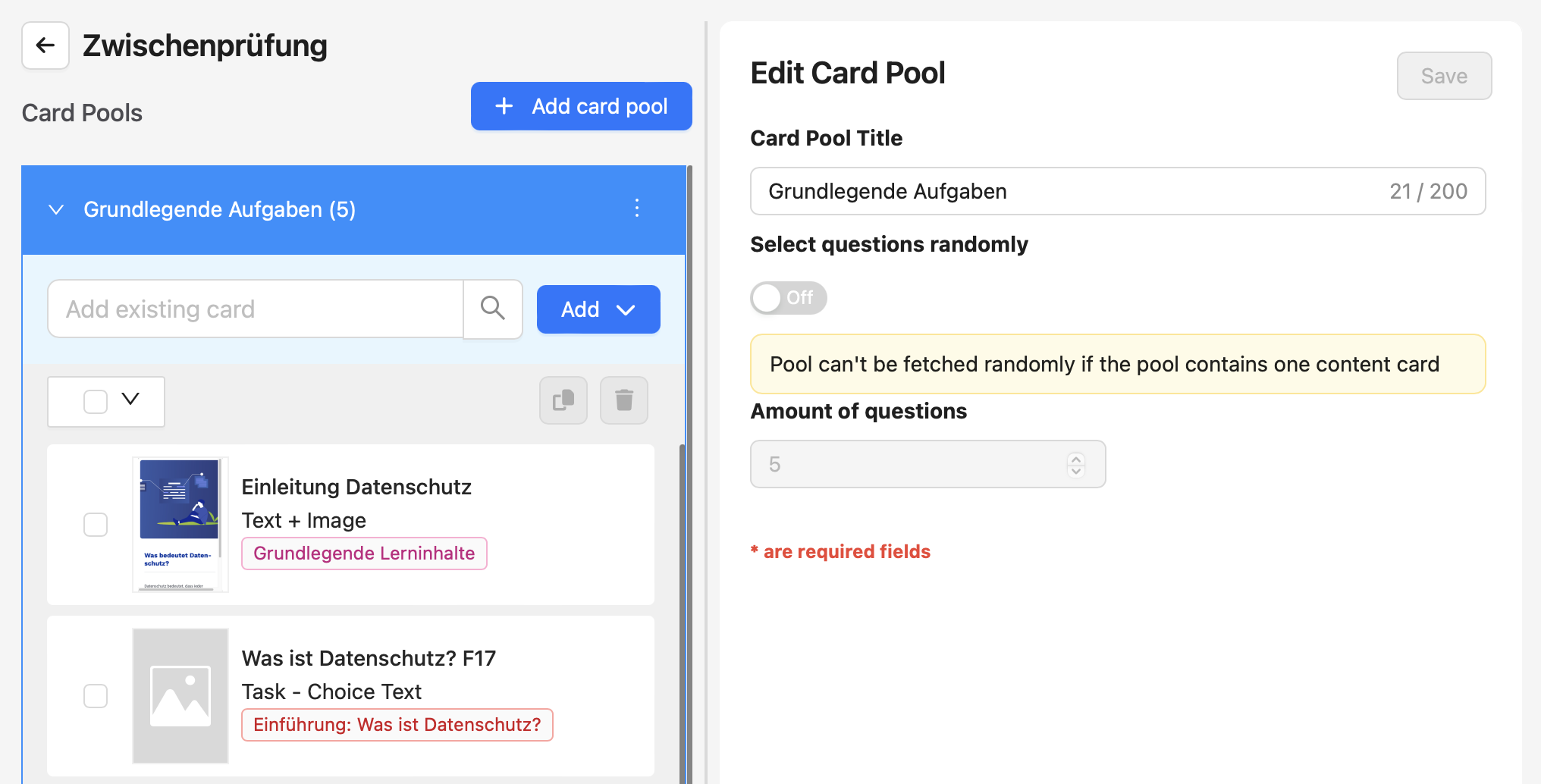Toggle Select questions randomly switch
Screen dimensions: 1541x784
[789, 298]
